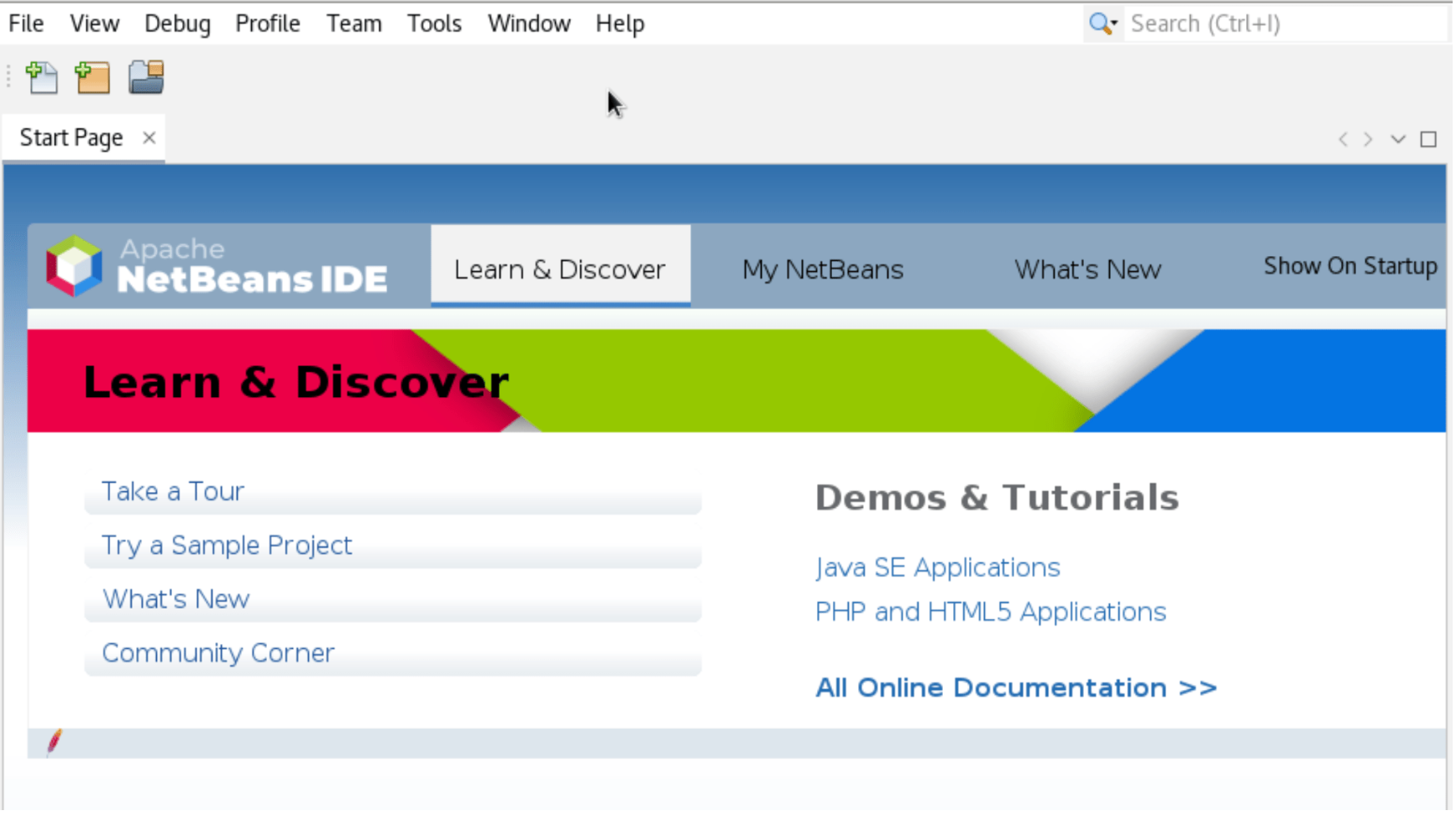
Task: Open the document list dropdown arrow
Action: 1397,139
